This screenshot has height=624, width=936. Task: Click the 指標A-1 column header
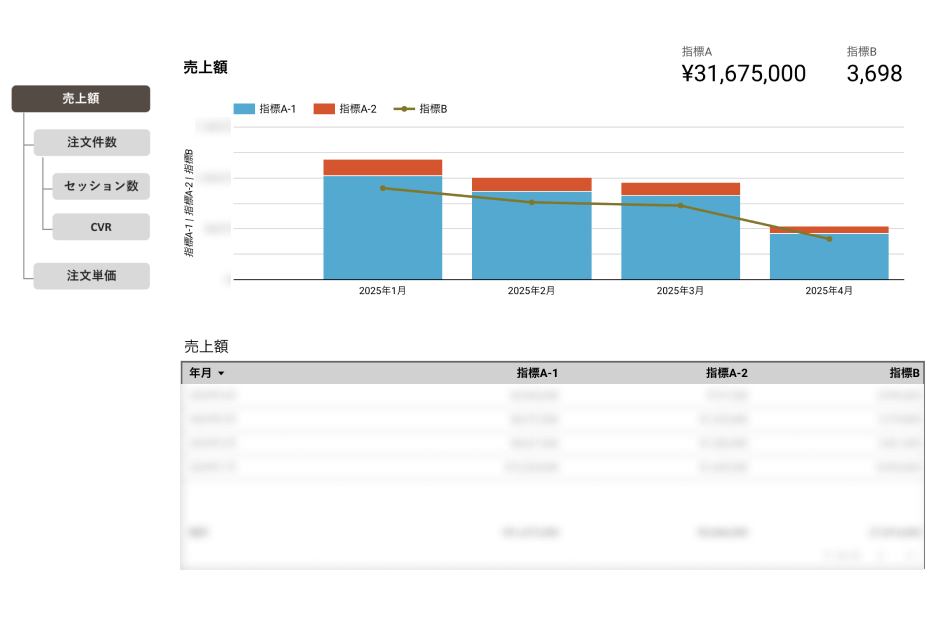(537, 373)
